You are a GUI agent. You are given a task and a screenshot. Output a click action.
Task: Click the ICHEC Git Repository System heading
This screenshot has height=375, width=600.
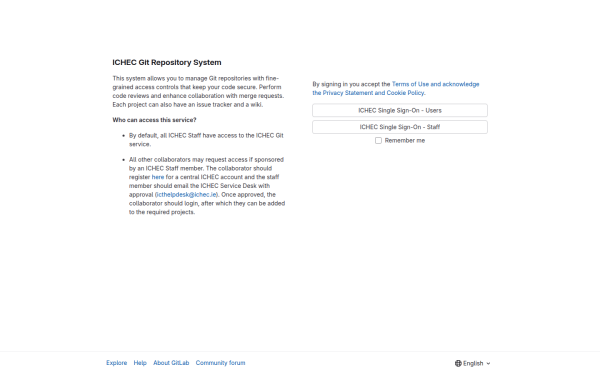[x=167, y=62]
